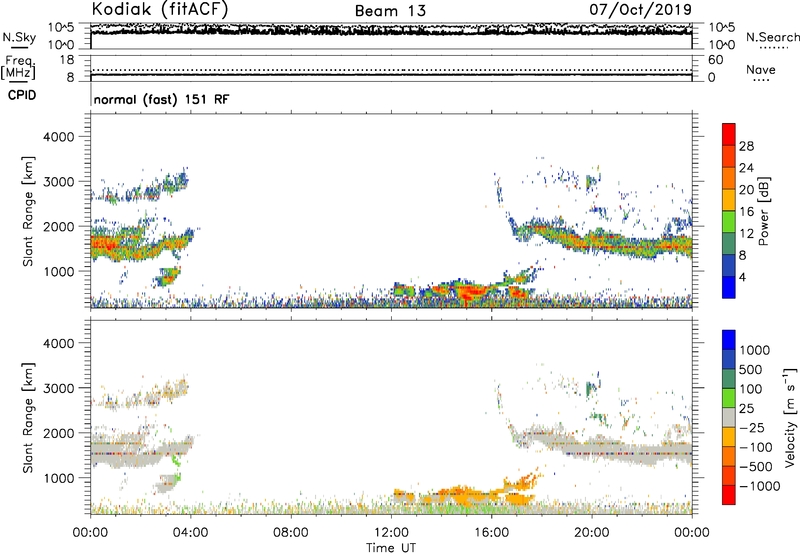Click the "24" label on power scale
The image size is (800, 554).
click(x=746, y=168)
